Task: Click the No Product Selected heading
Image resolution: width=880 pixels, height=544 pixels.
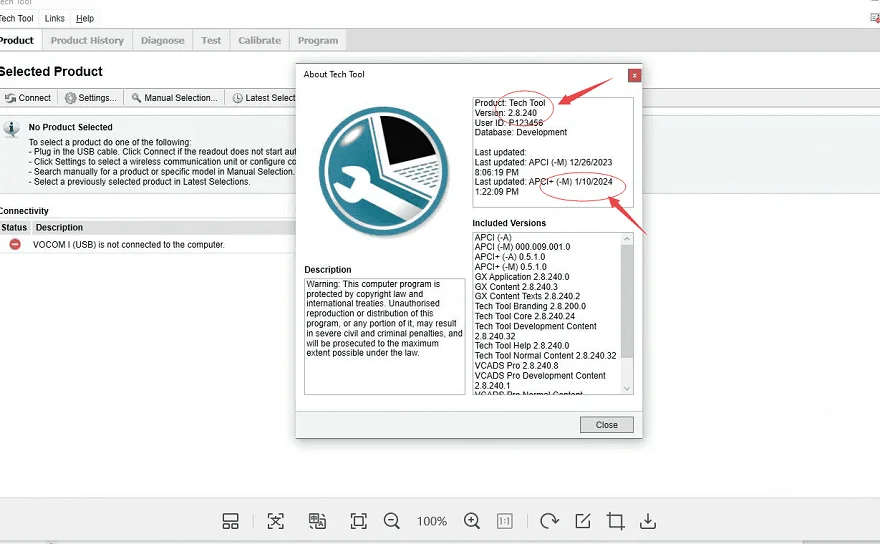Action: (71, 127)
